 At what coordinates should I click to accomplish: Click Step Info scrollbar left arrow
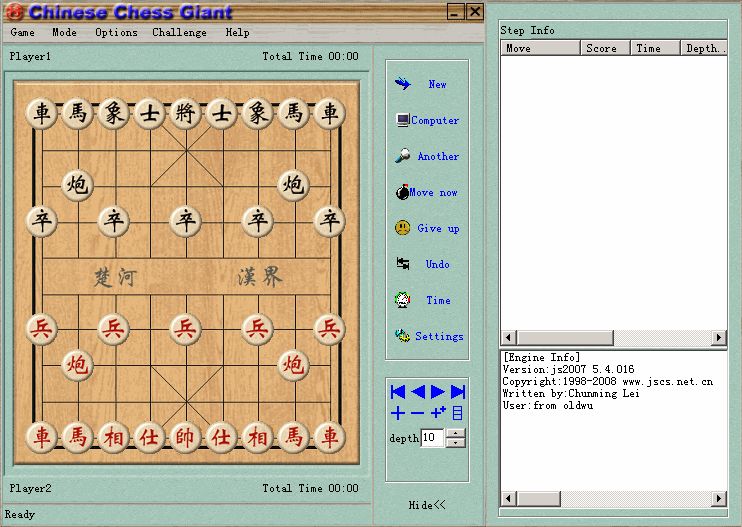pos(509,337)
